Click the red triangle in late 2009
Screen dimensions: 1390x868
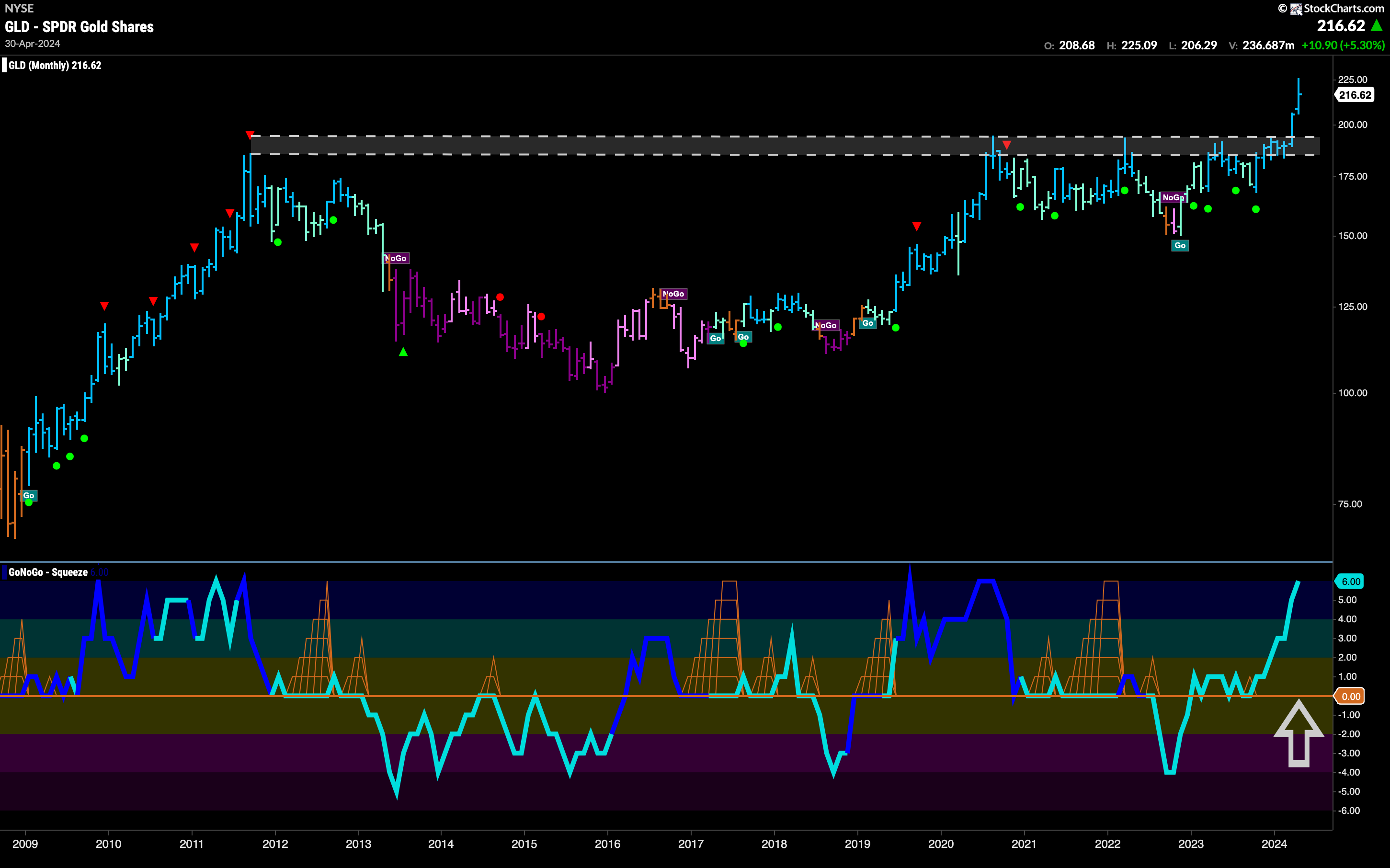[104, 306]
